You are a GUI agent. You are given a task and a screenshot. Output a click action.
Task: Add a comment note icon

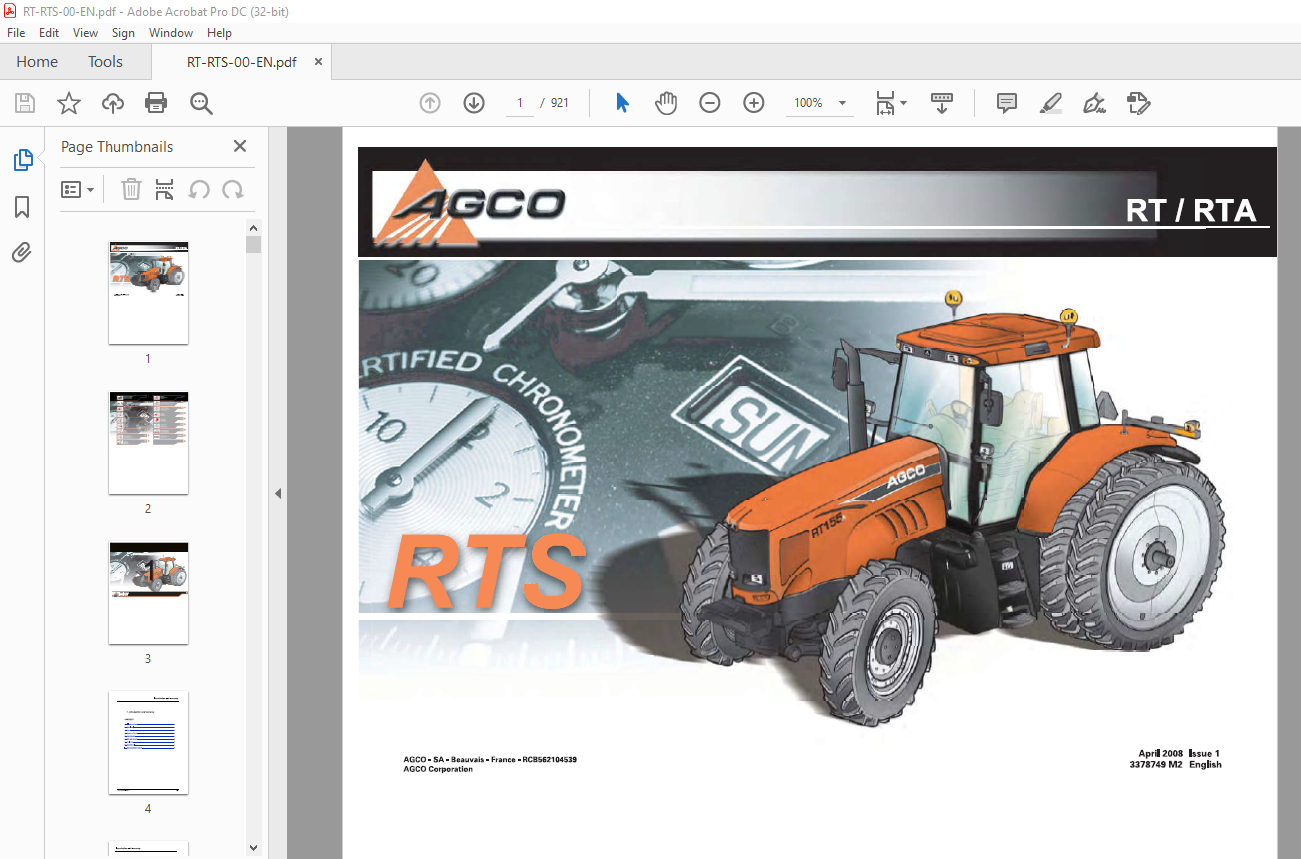tap(1007, 103)
